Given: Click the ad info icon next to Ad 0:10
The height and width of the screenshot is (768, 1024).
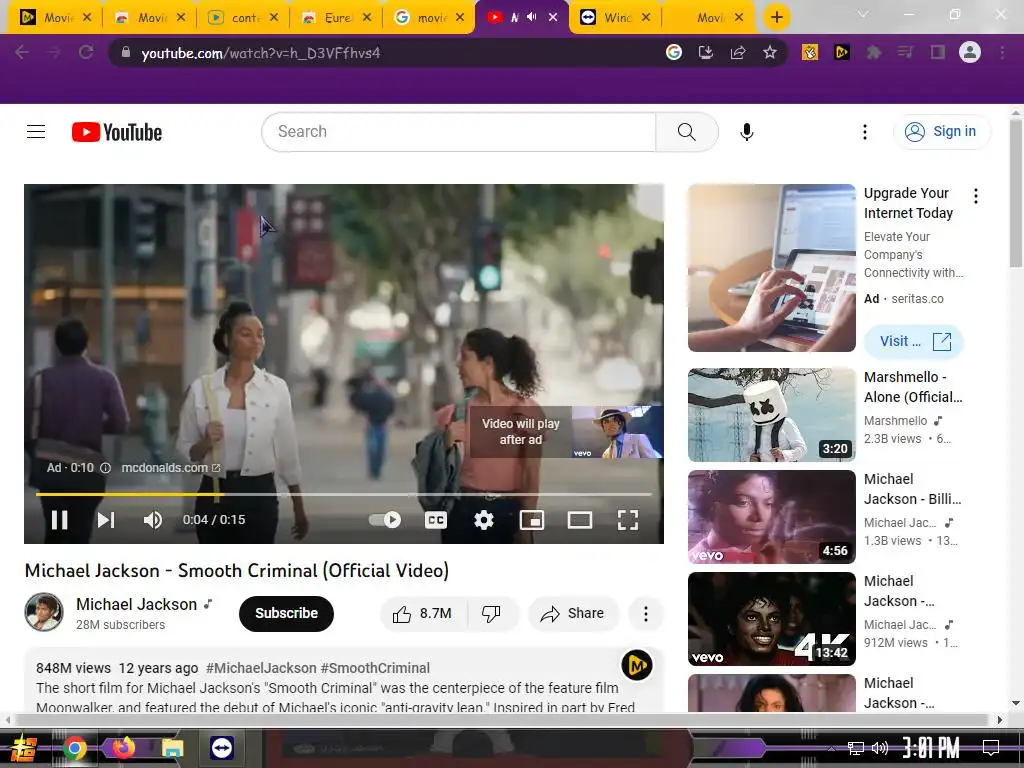Looking at the screenshot, I should click(105, 468).
